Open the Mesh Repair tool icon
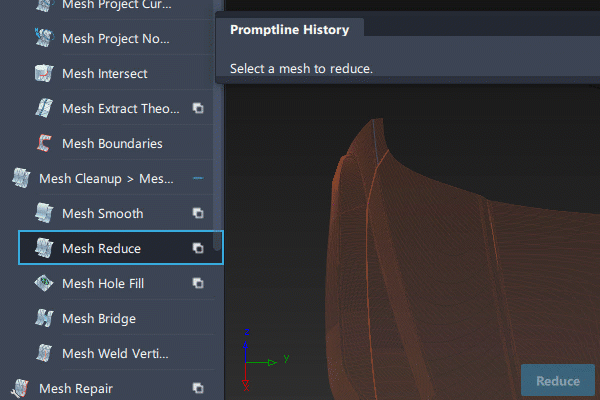 pyautogui.click(x=20, y=388)
